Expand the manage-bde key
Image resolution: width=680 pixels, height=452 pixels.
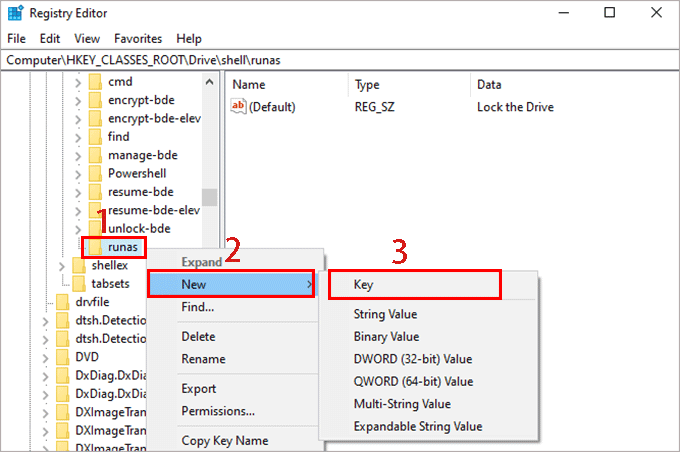(78, 156)
